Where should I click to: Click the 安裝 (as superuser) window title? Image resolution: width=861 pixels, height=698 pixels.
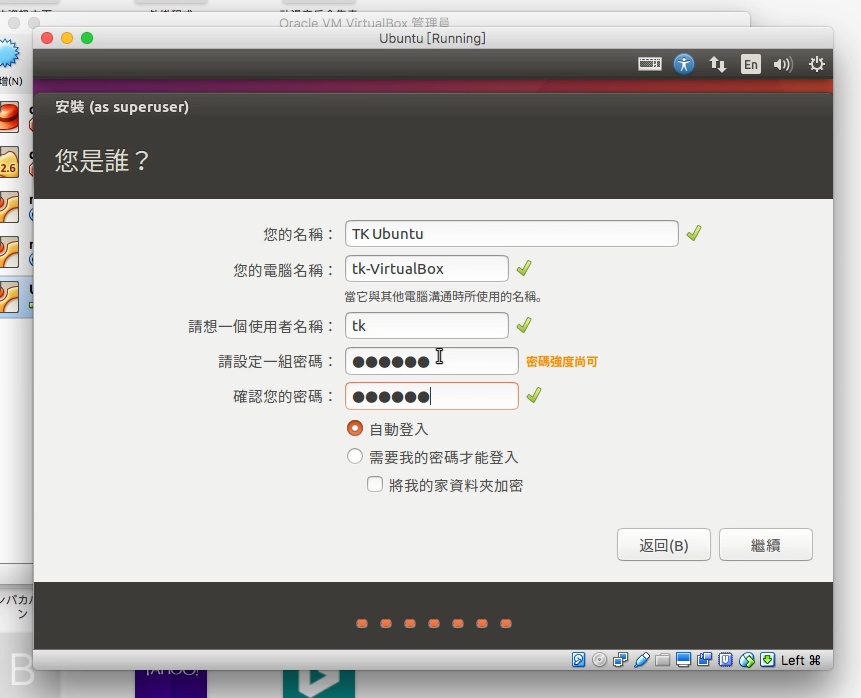tap(122, 107)
